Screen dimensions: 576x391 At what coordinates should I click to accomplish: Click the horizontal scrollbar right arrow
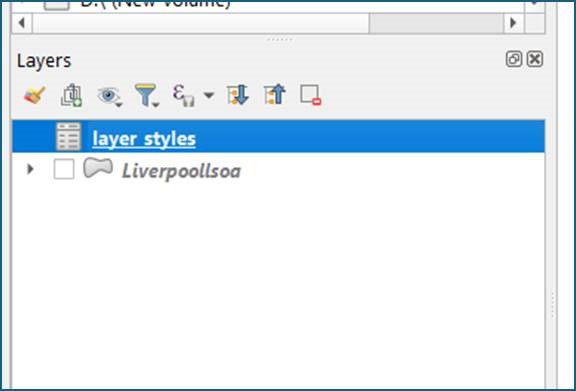coord(513,23)
